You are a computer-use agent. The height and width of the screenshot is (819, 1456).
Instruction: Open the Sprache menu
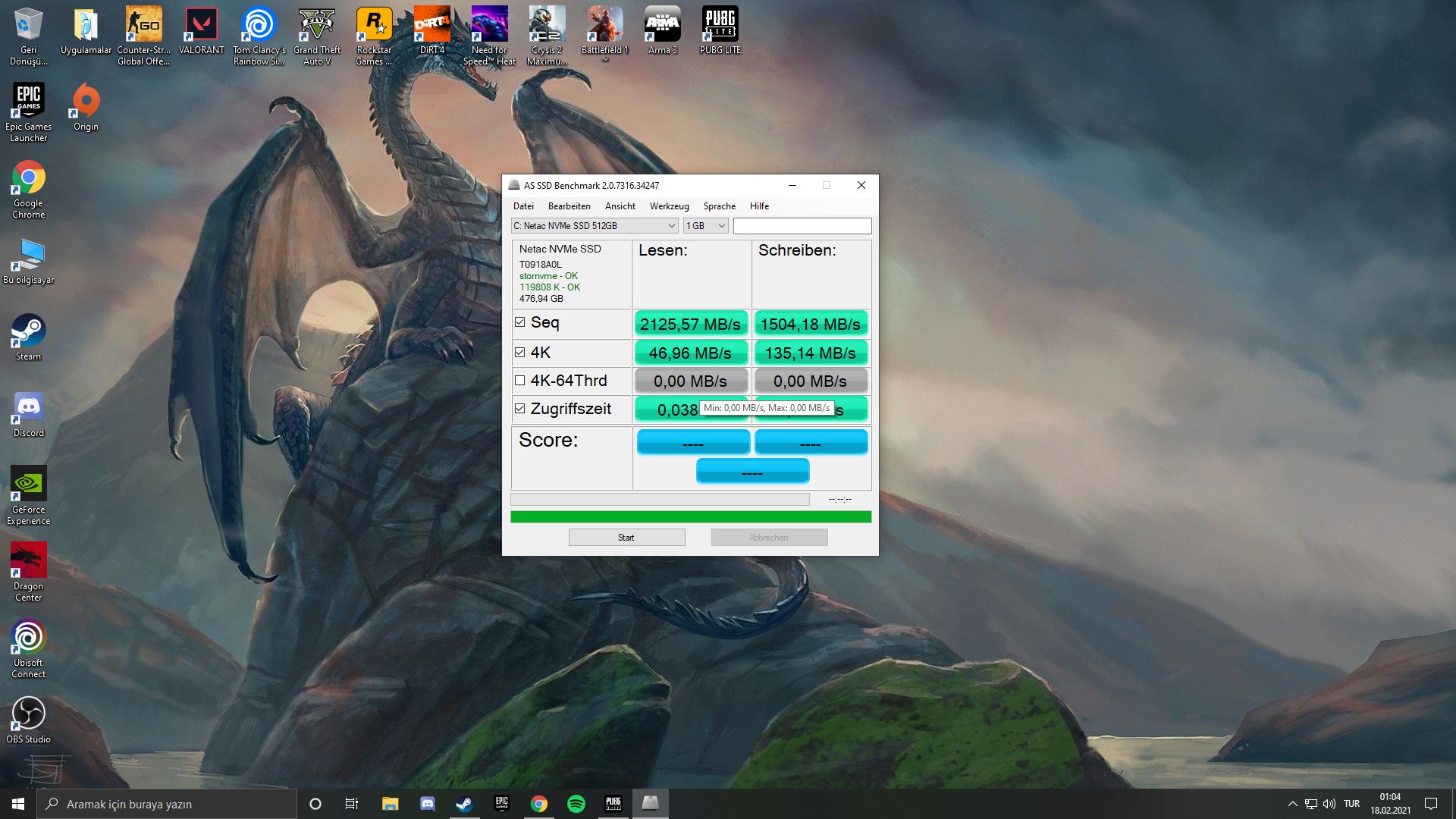click(719, 206)
